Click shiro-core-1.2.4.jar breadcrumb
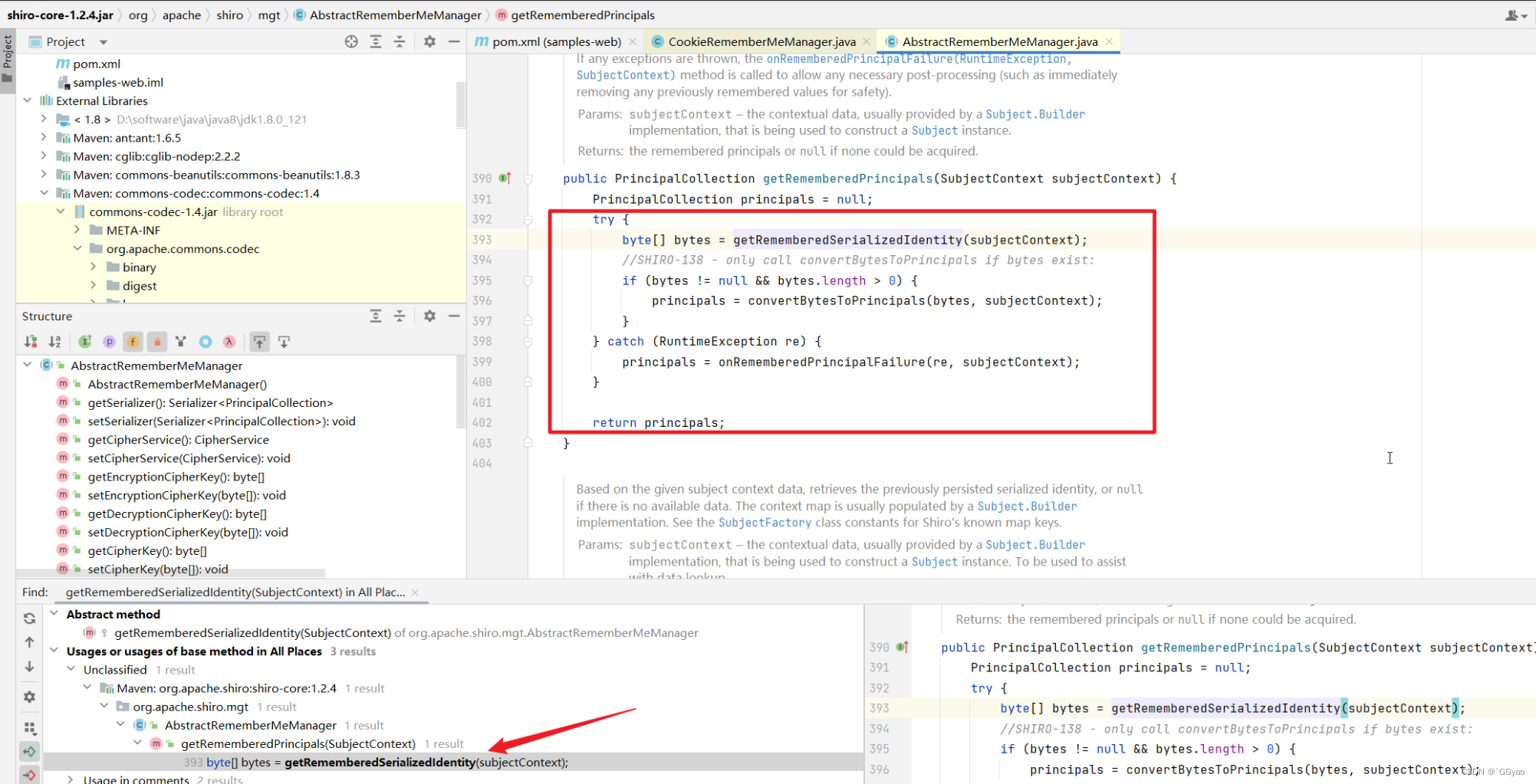The height and width of the screenshot is (784, 1536). click(x=60, y=15)
